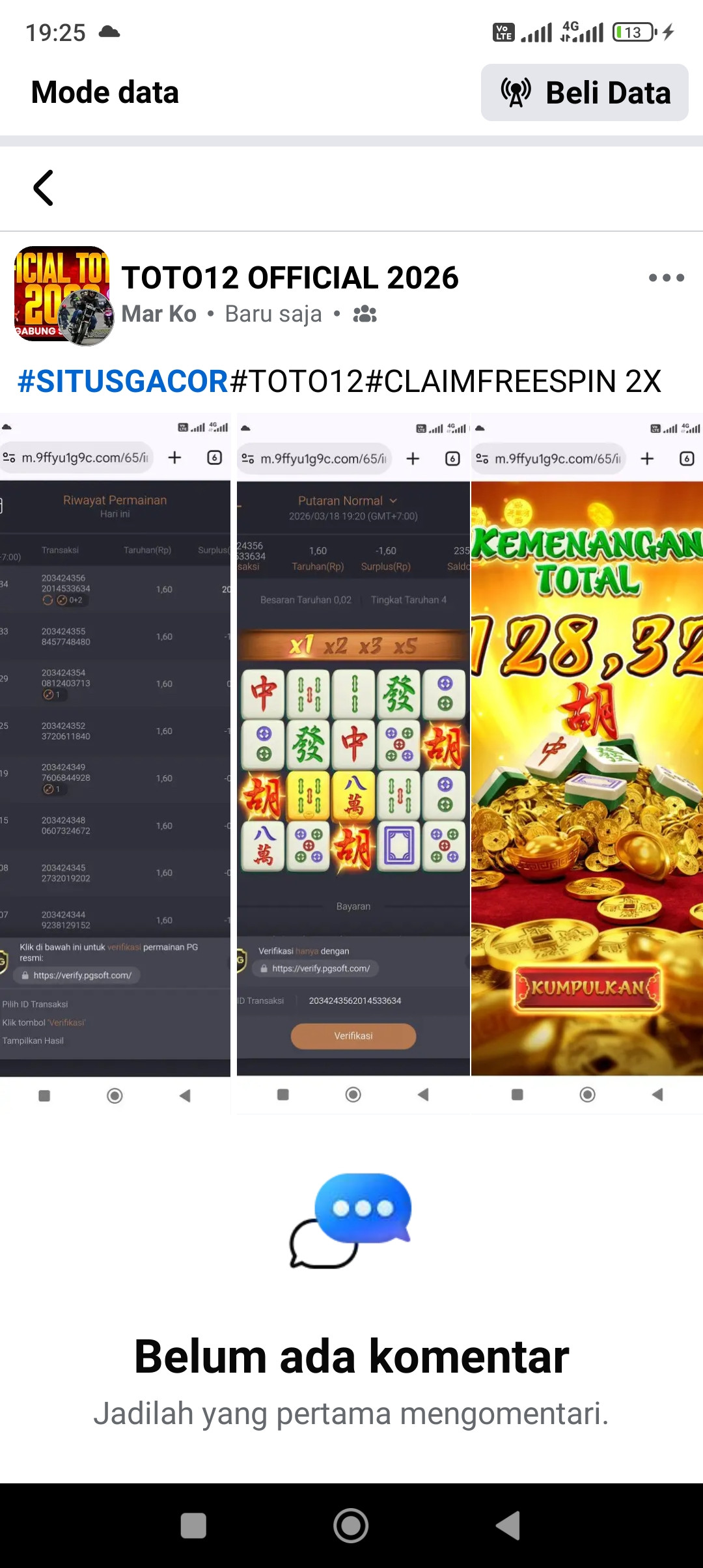The image size is (703, 1568).
Task: Tap the #SITUSGACOR hashtag
Action: pyautogui.click(x=122, y=381)
